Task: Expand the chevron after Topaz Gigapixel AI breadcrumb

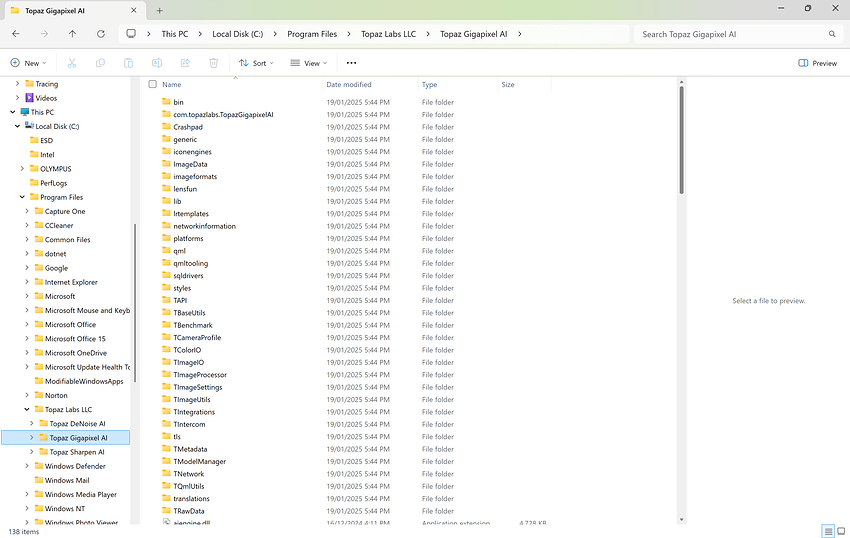Action: [519, 34]
